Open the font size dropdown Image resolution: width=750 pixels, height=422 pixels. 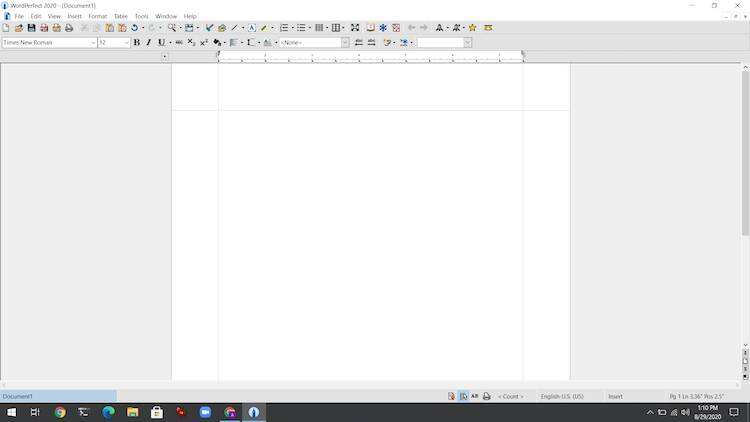click(x=126, y=43)
